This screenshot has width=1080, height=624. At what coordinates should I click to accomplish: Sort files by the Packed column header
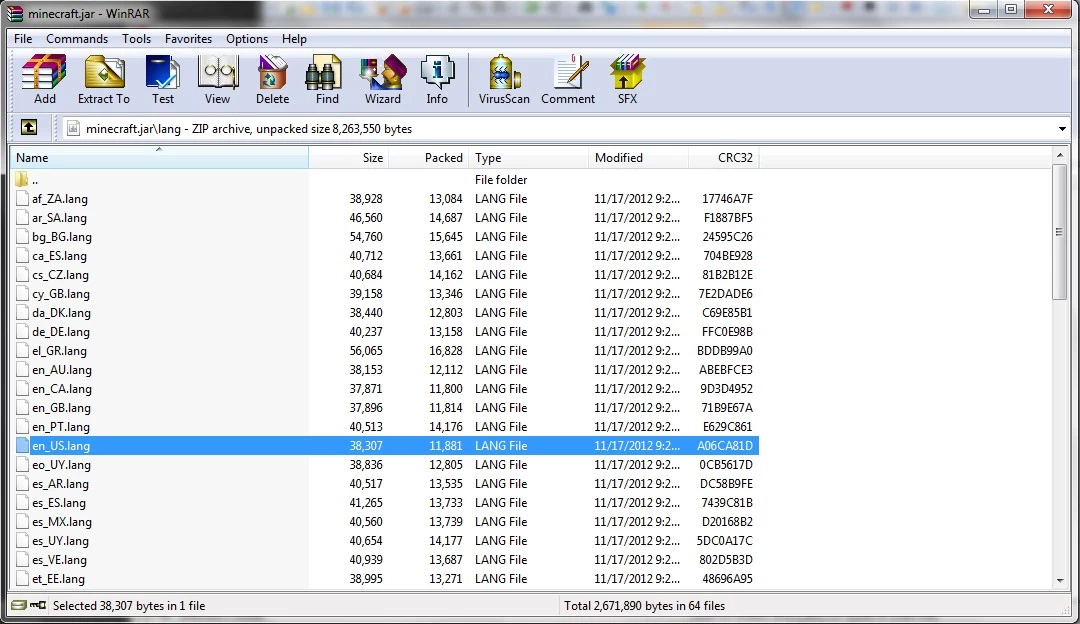(428, 158)
